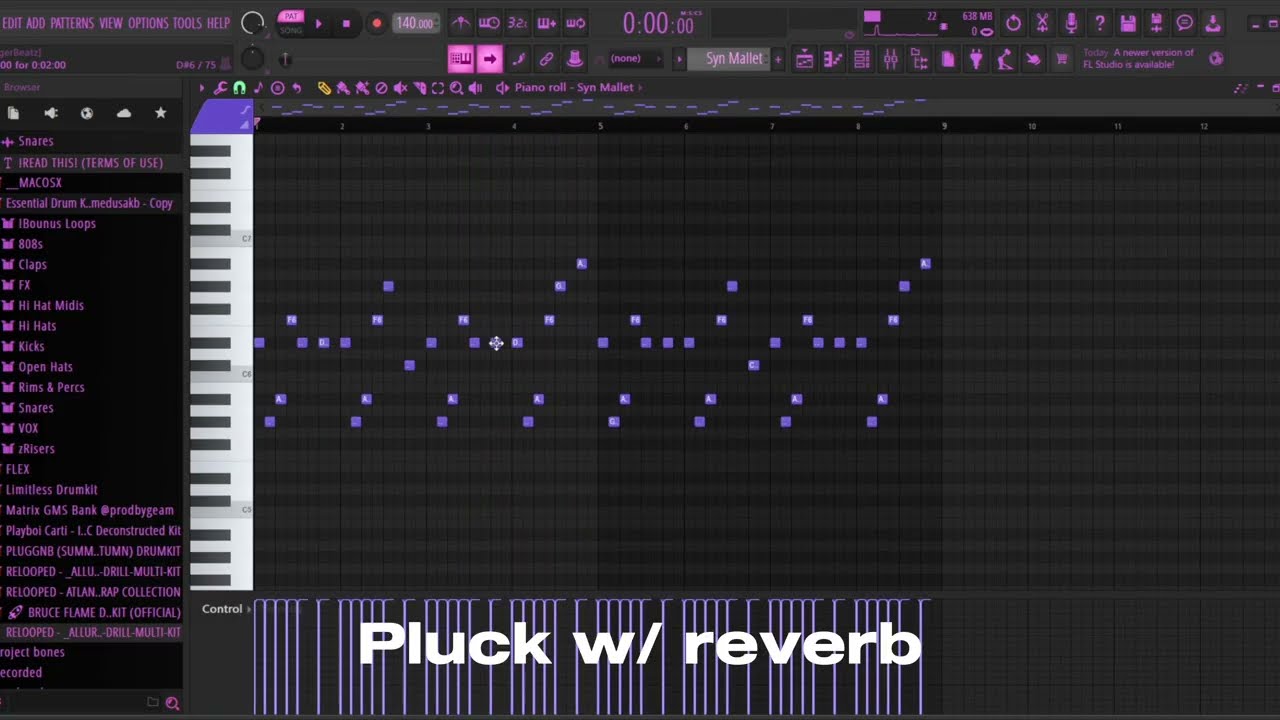Toggle the green magnet snap icon
The height and width of the screenshot is (720, 1280).
point(240,88)
